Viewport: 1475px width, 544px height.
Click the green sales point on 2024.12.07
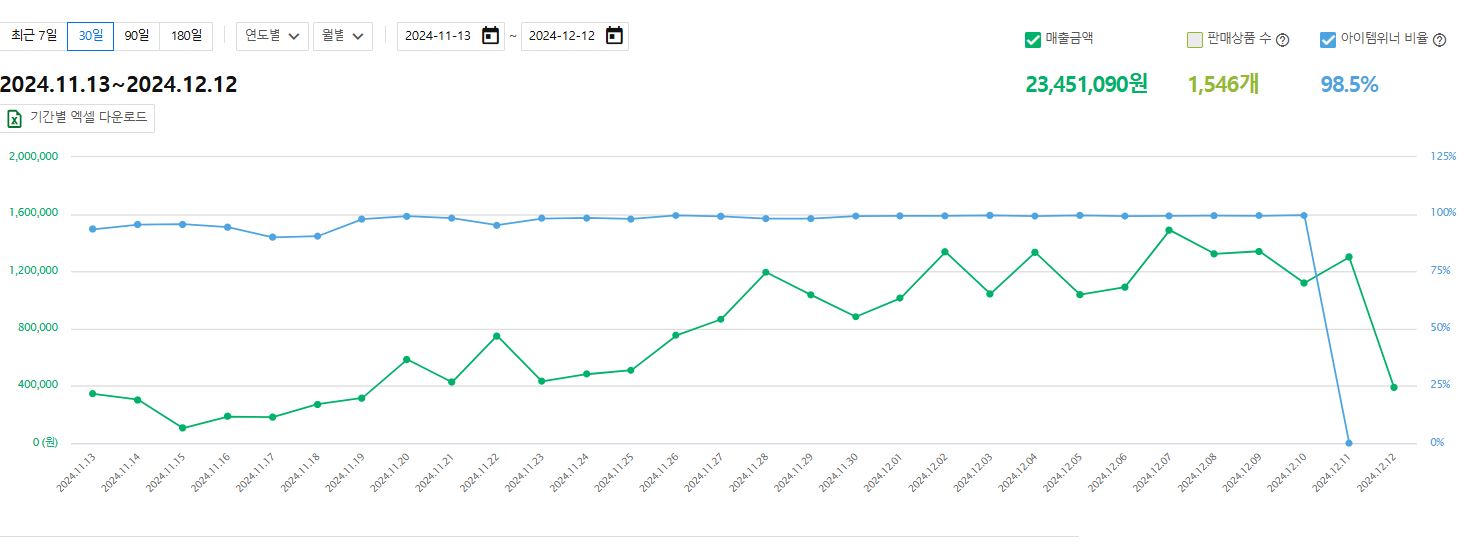[1168, 230]
